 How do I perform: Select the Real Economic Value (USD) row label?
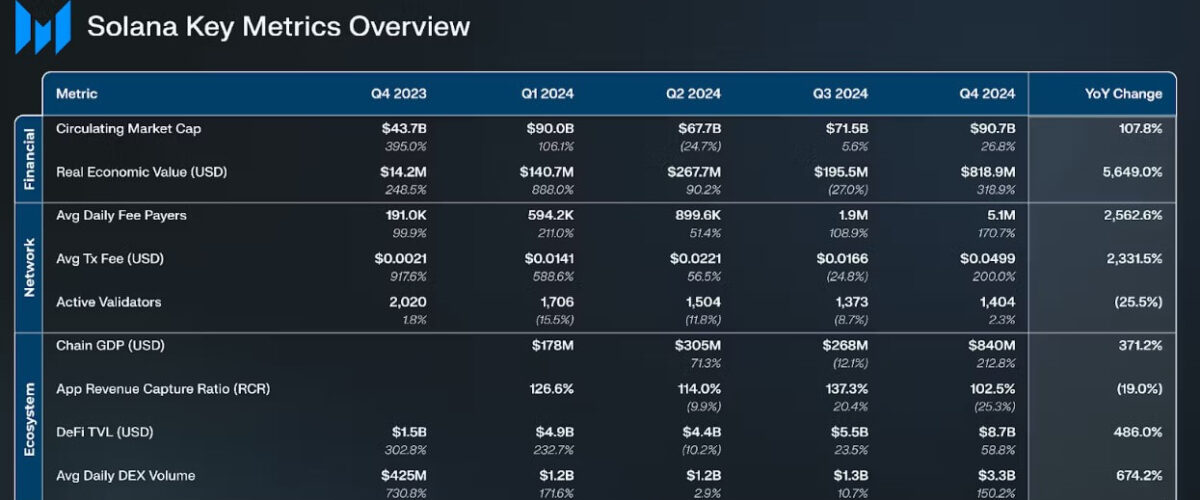point(142,172)
